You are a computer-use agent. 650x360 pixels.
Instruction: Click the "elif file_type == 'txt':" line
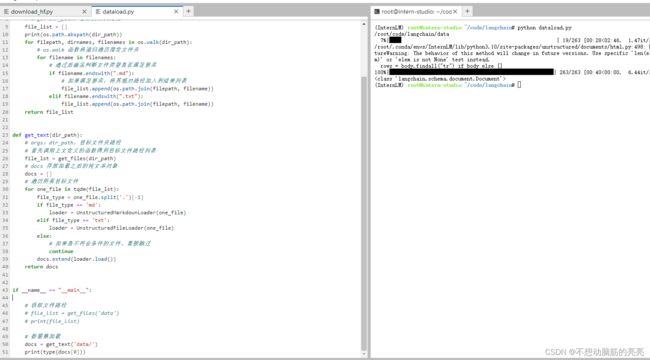73,220
